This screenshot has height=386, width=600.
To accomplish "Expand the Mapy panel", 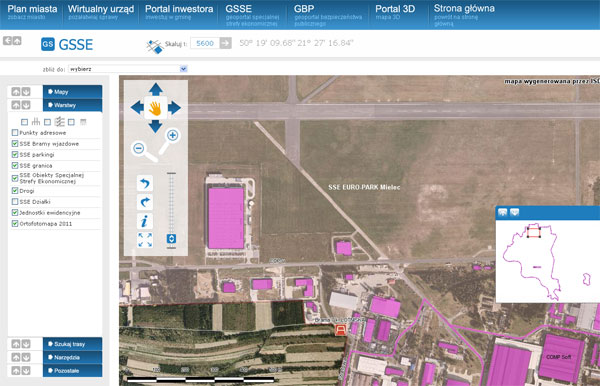I will pyautogui.click(x=72, y=92).
